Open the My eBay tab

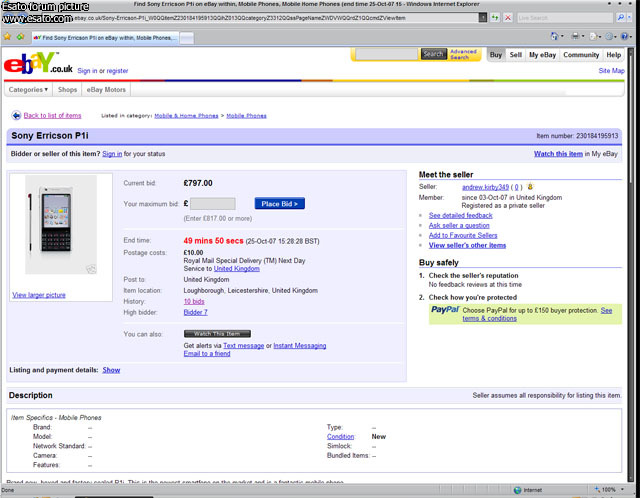(542, 55)
